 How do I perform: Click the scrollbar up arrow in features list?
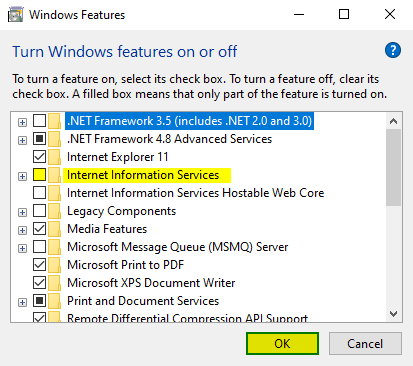coord(393,121)
